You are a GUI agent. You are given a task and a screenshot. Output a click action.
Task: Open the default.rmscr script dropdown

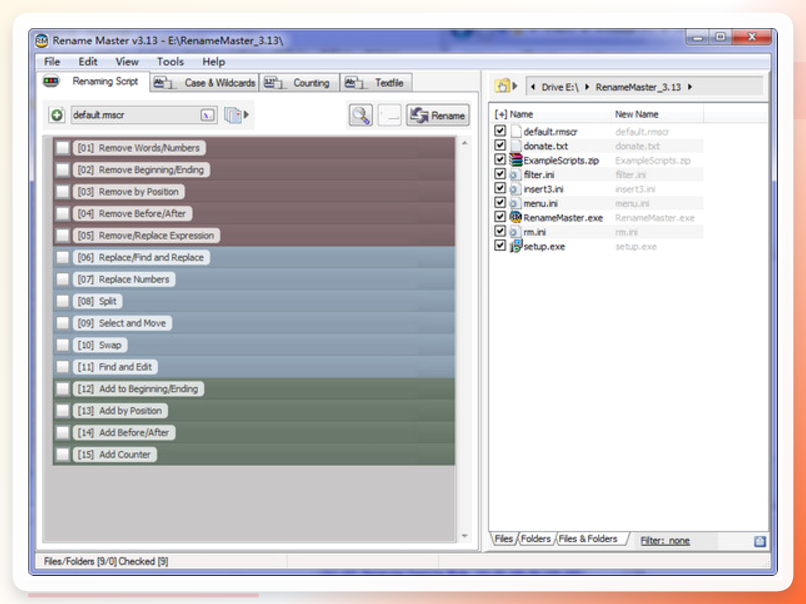(207, 115)
